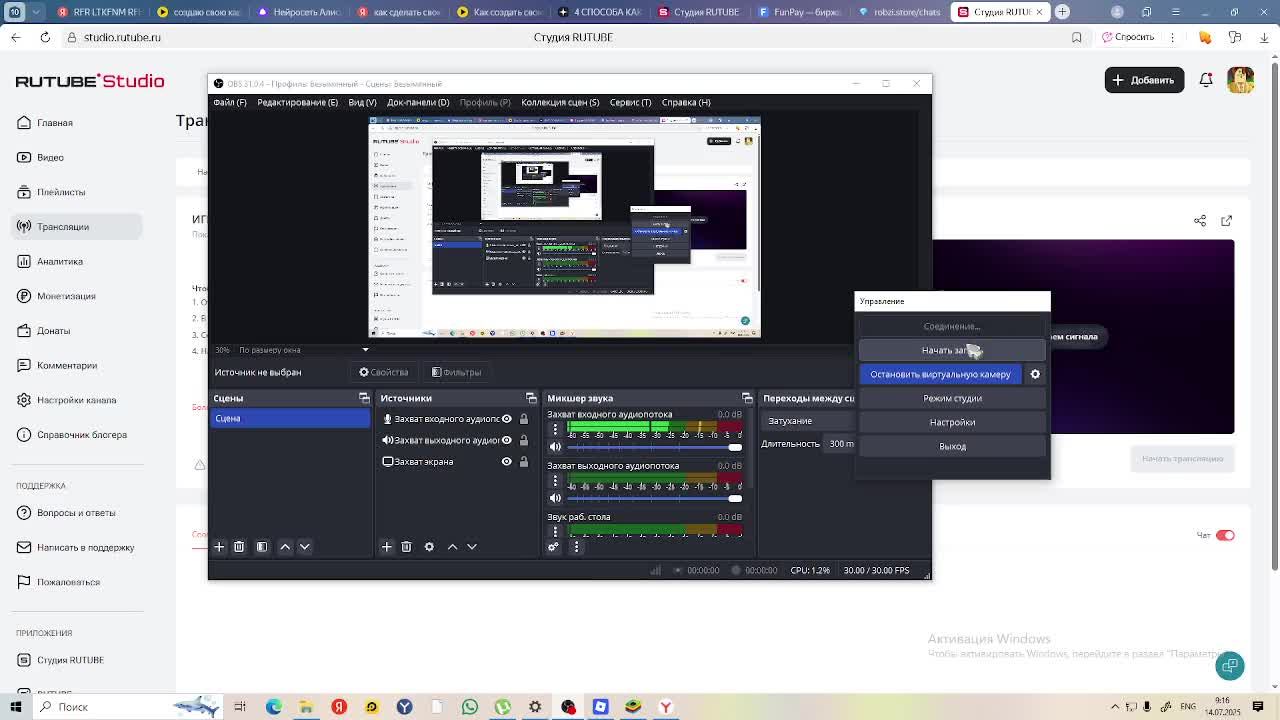Viewport: 1280px width, 720px height.
Task: Open Настройки канала in the sidebar
Action: coord(76,400)
